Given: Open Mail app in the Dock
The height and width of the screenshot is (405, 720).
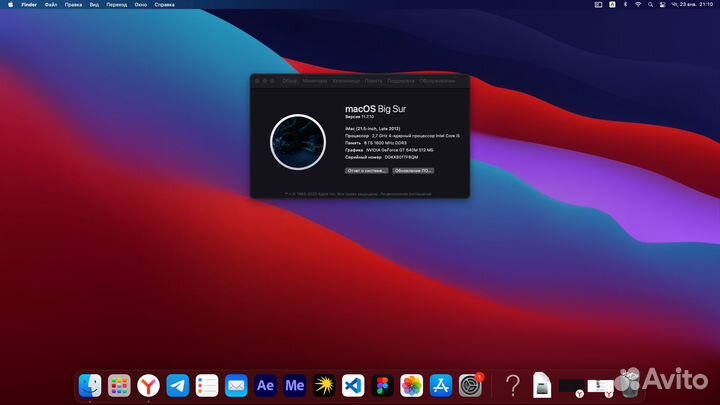Looking at the screenshot, I should (236, 385).
